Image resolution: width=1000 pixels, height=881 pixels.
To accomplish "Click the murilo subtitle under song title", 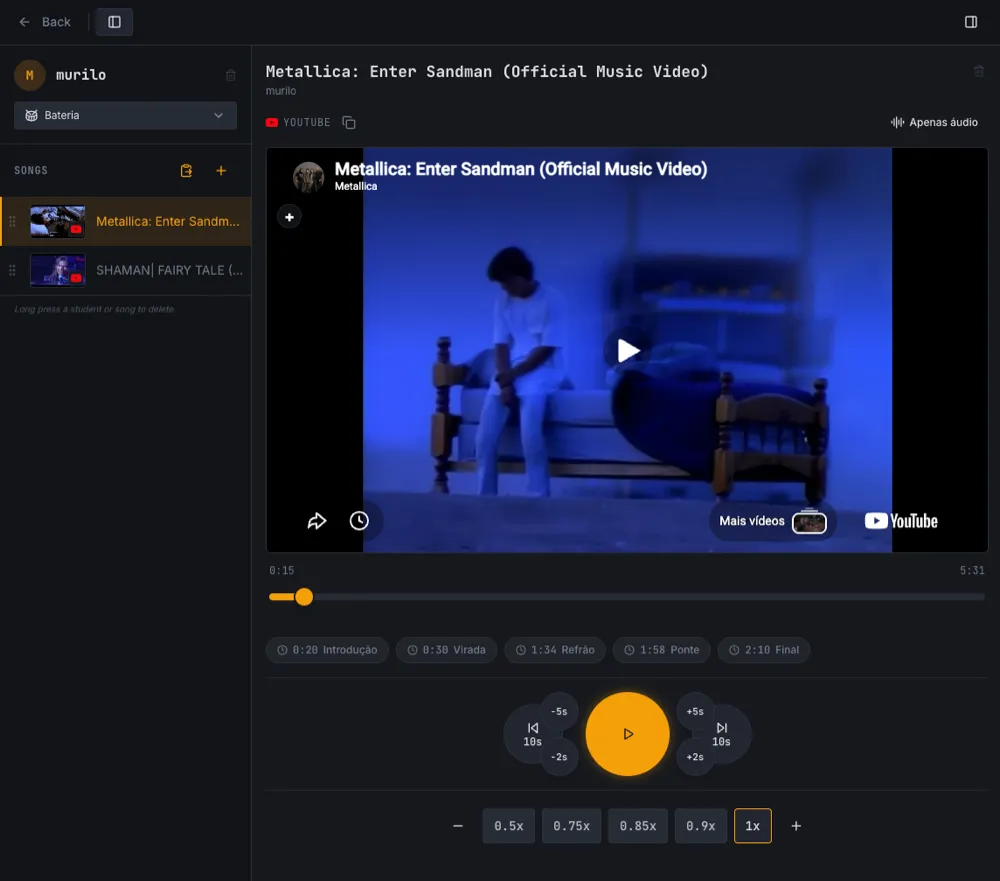I will (281, 91).
